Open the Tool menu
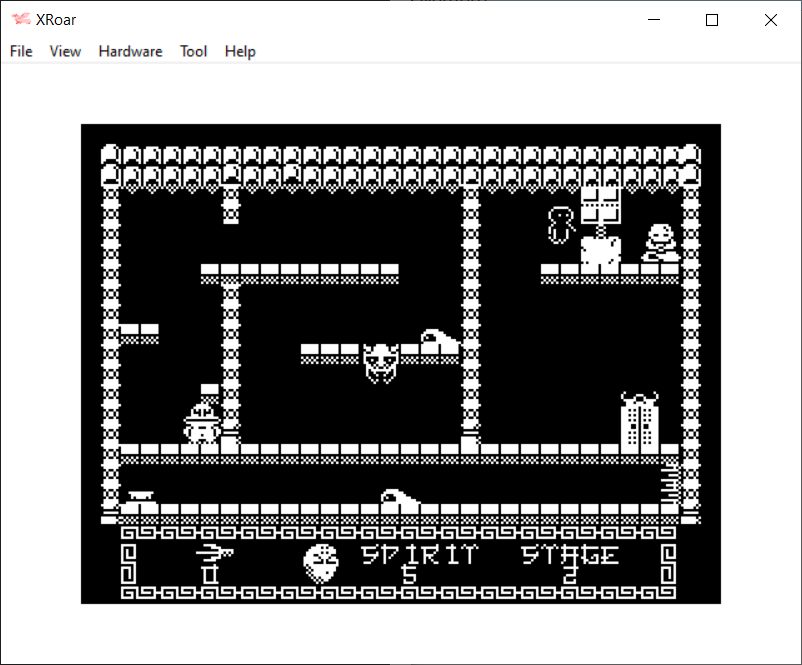802x665 pixels. click(x=193, y=51)
